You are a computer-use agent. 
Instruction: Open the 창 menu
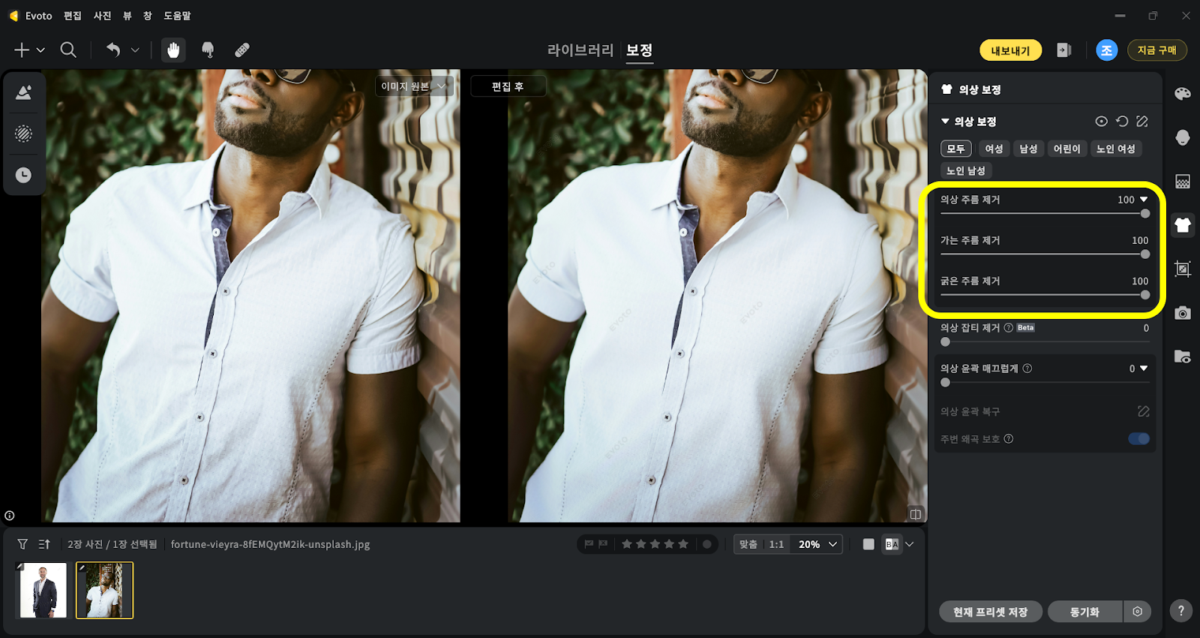[147, 16]
